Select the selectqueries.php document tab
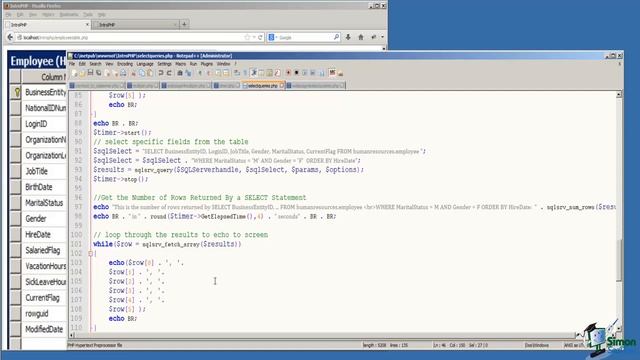Screen dimensions: 640x360 click(x=262, y=85)
